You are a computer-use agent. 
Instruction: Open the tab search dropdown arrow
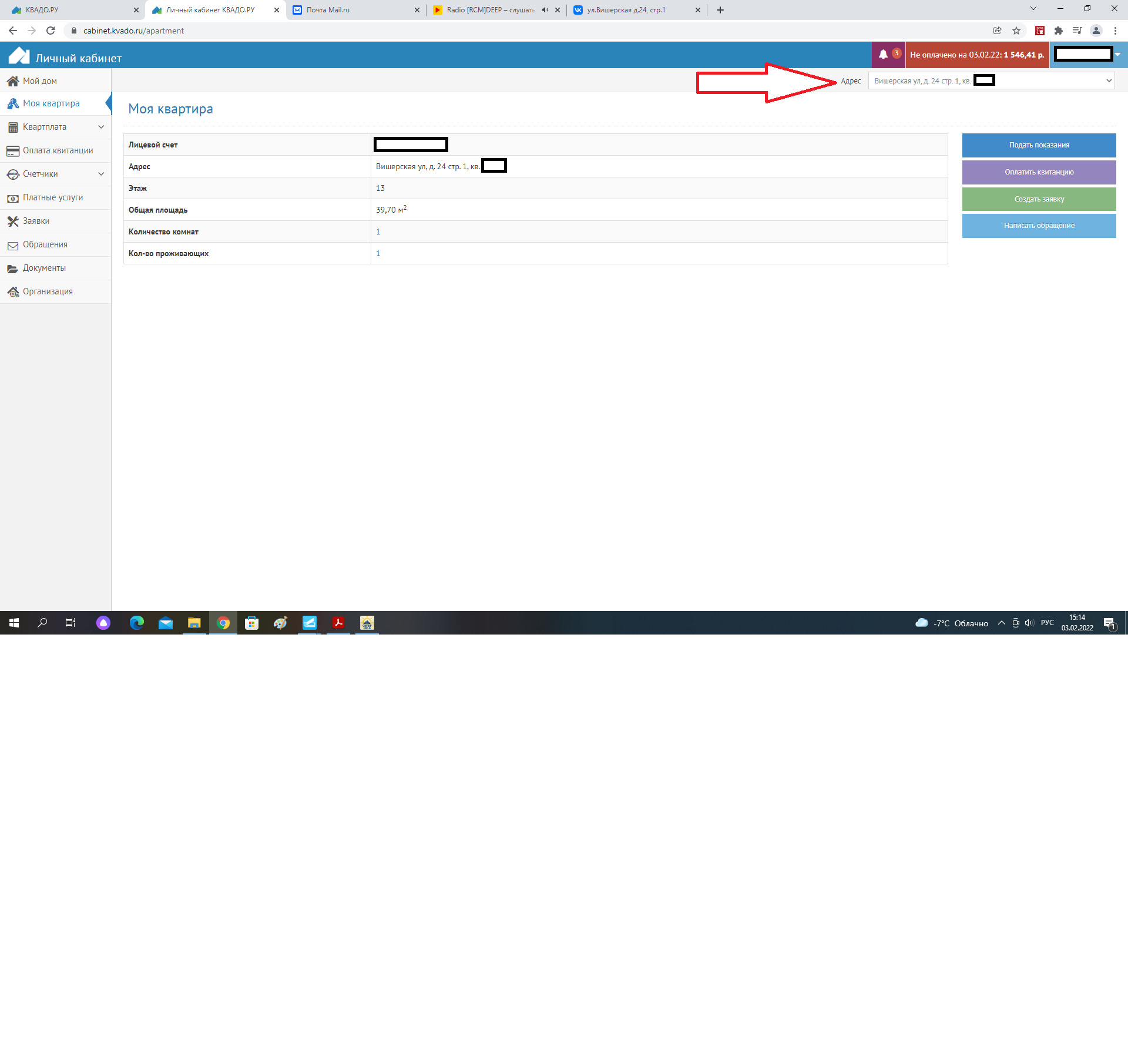(x=1033, y=9)
